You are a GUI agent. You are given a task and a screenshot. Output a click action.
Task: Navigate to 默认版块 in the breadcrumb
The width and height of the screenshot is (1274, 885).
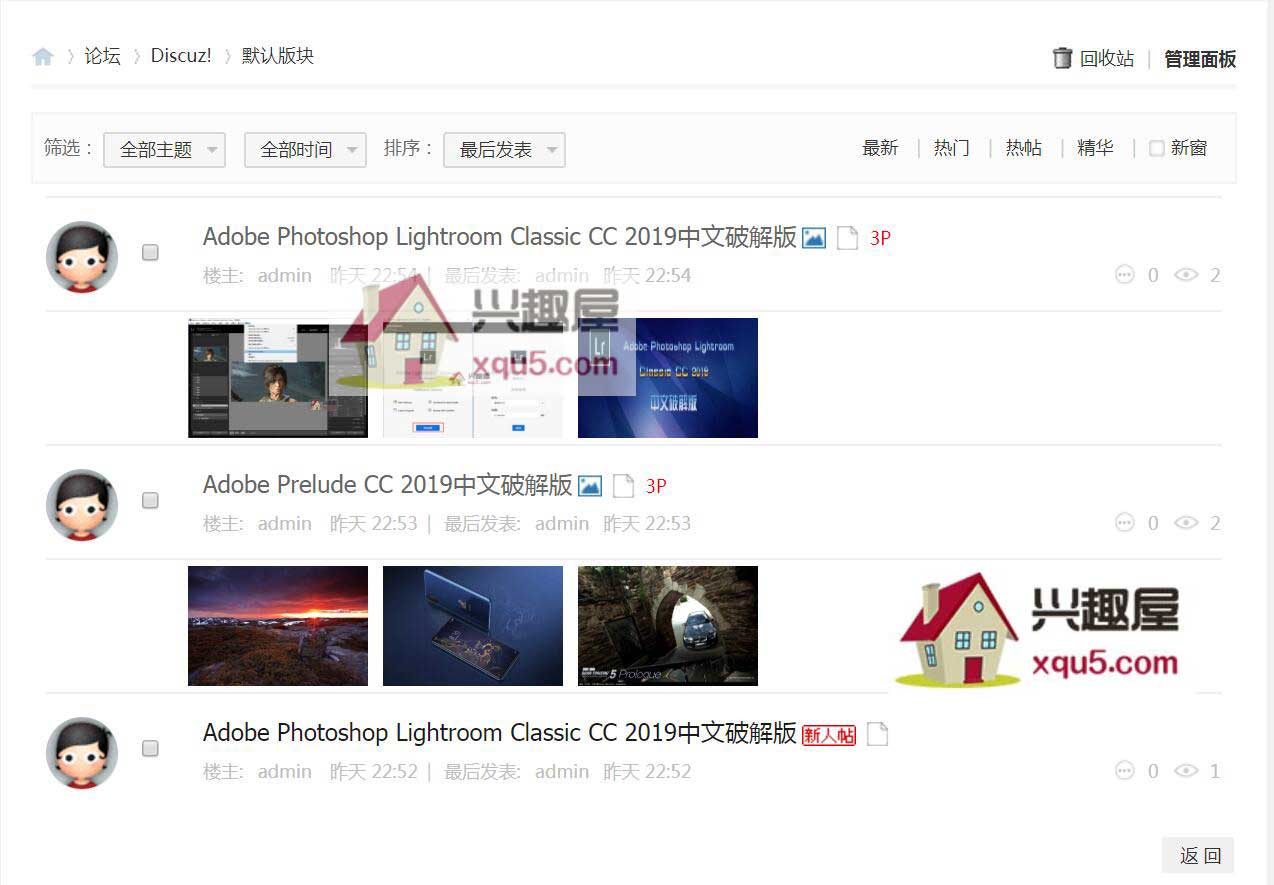[278, 56]
